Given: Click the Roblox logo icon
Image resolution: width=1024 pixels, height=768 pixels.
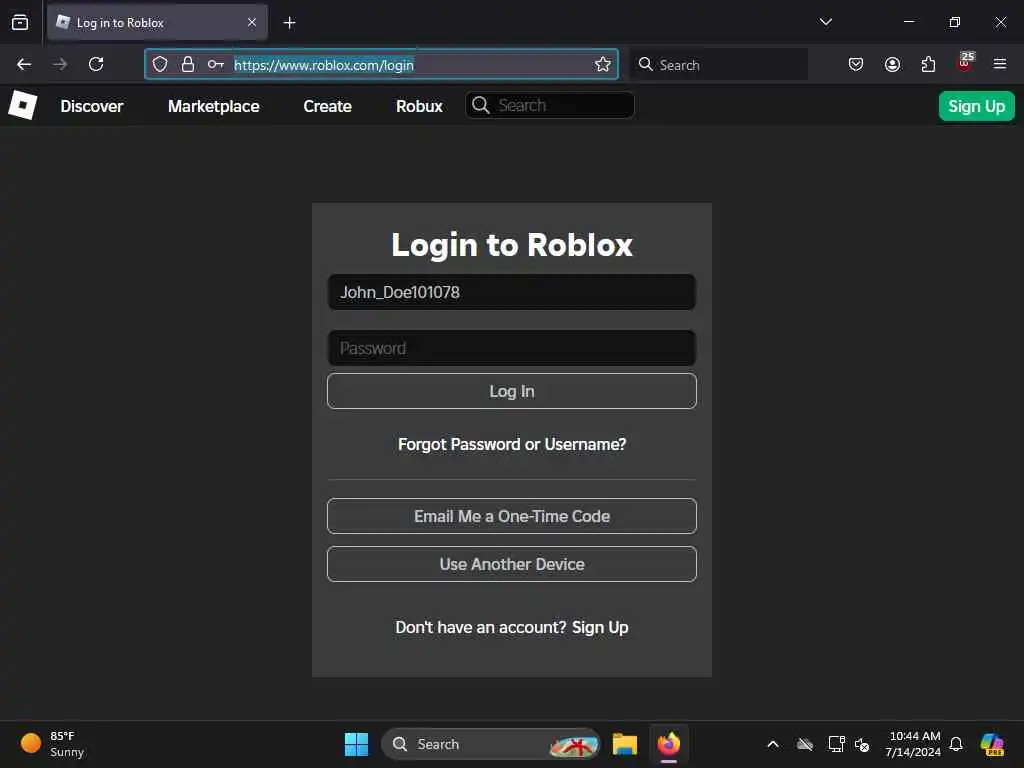Looking at the screenshot, I should pos(22,105).
